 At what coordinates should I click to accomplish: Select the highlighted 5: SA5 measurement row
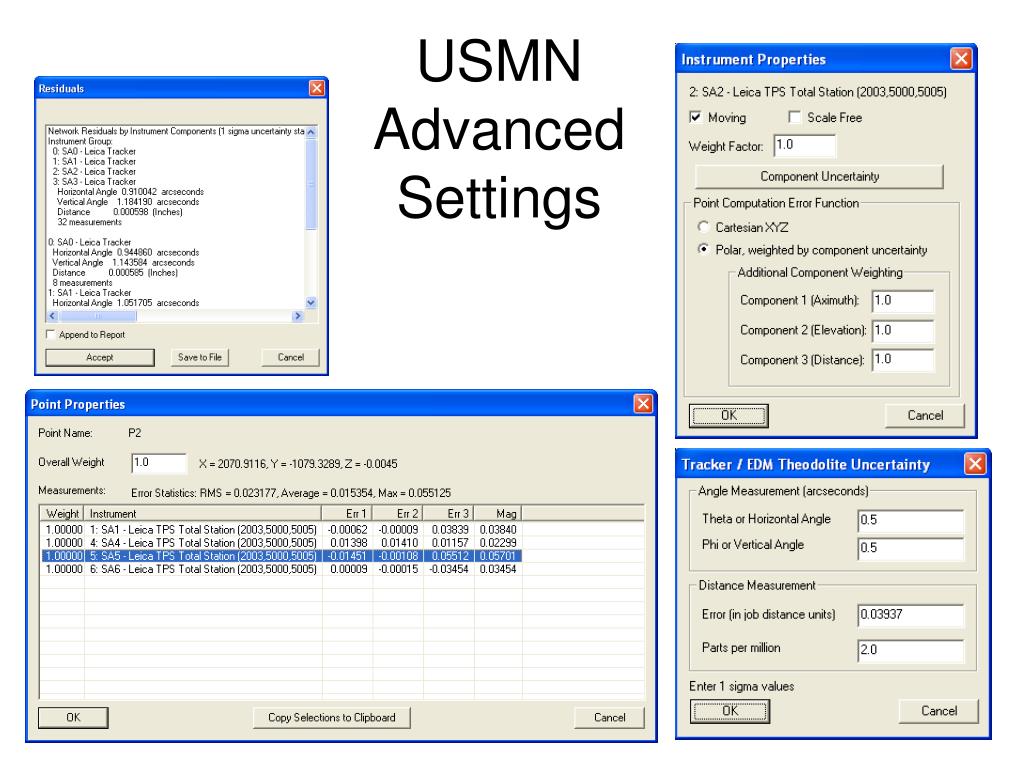(x=281, y=556)
